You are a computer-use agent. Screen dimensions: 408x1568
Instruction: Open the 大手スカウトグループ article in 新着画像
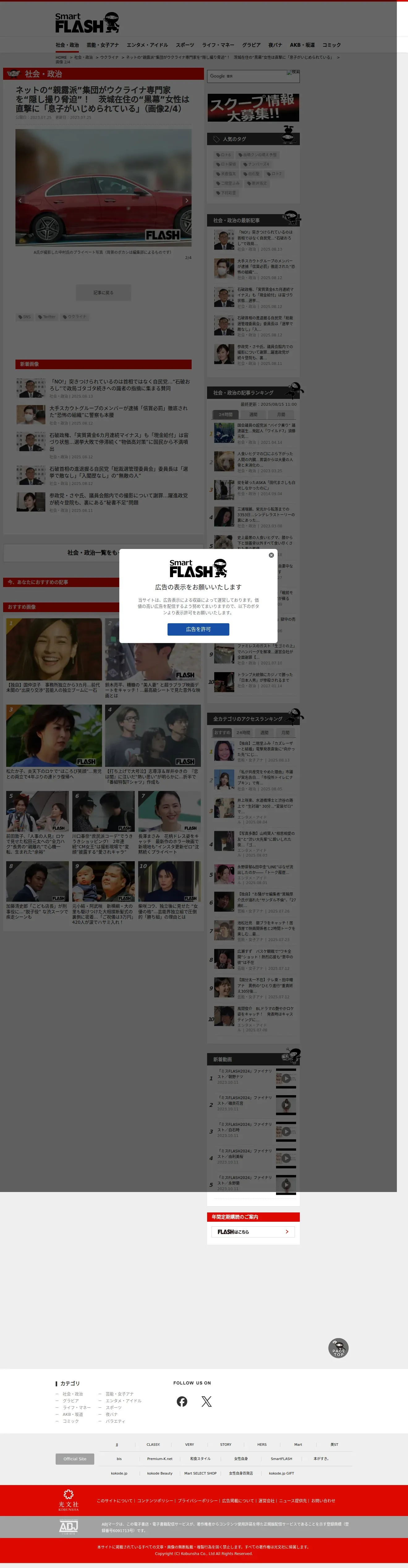[119, 412]
